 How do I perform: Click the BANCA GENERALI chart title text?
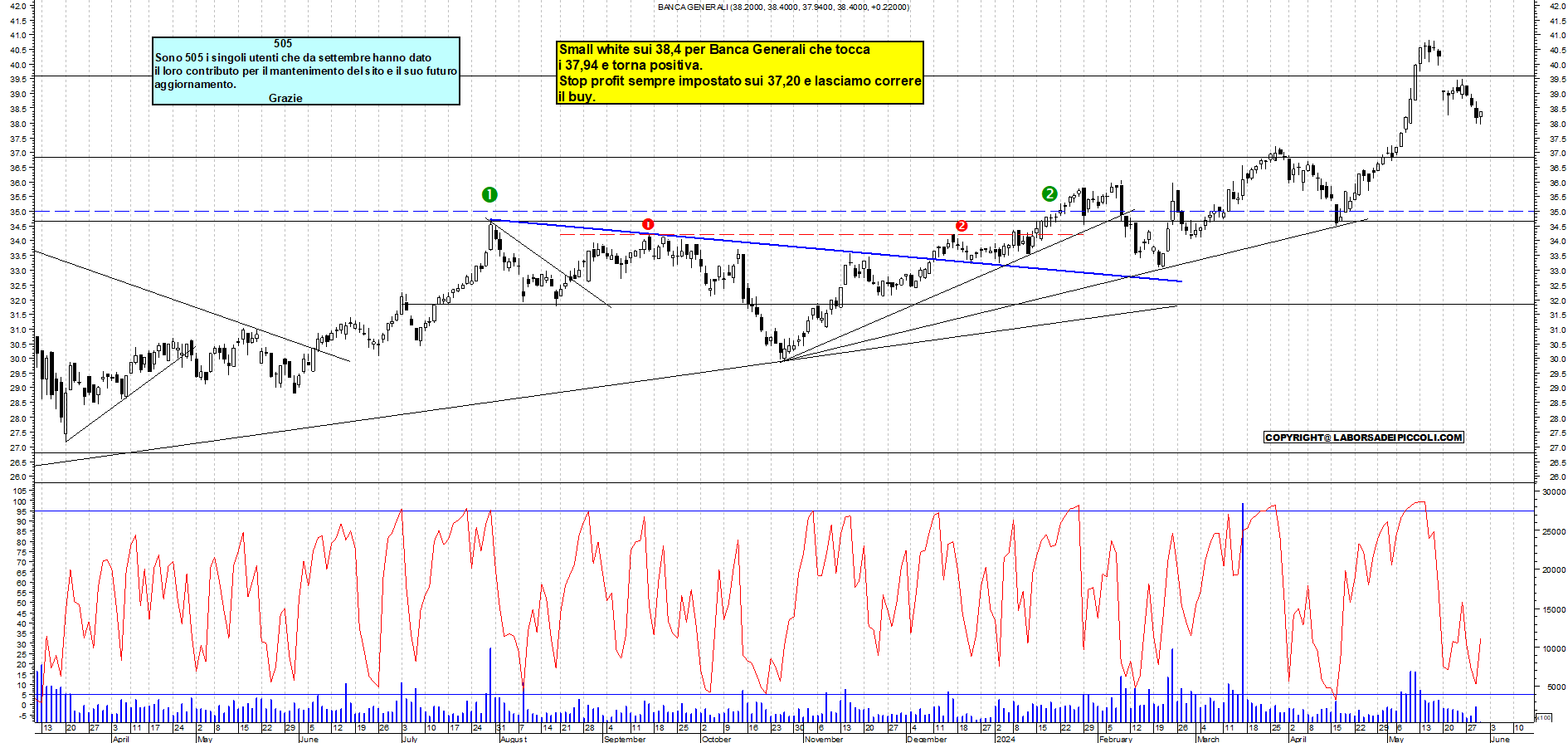(x=783, y=7)
